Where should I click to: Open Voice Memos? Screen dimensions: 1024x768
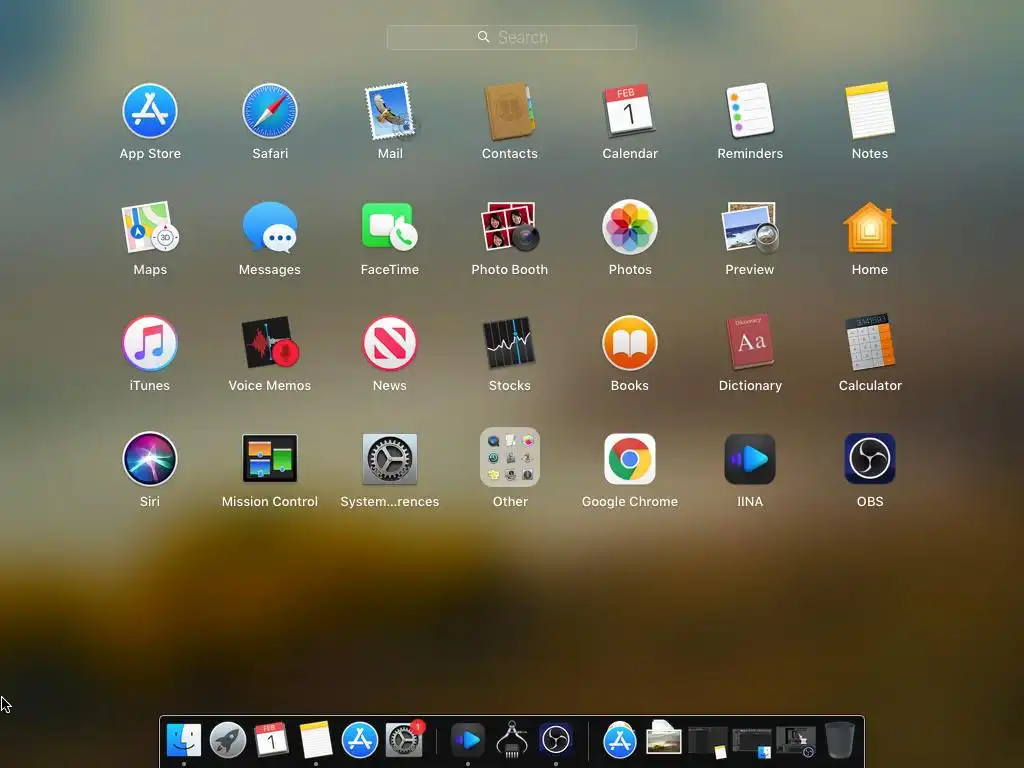point(270,342)
